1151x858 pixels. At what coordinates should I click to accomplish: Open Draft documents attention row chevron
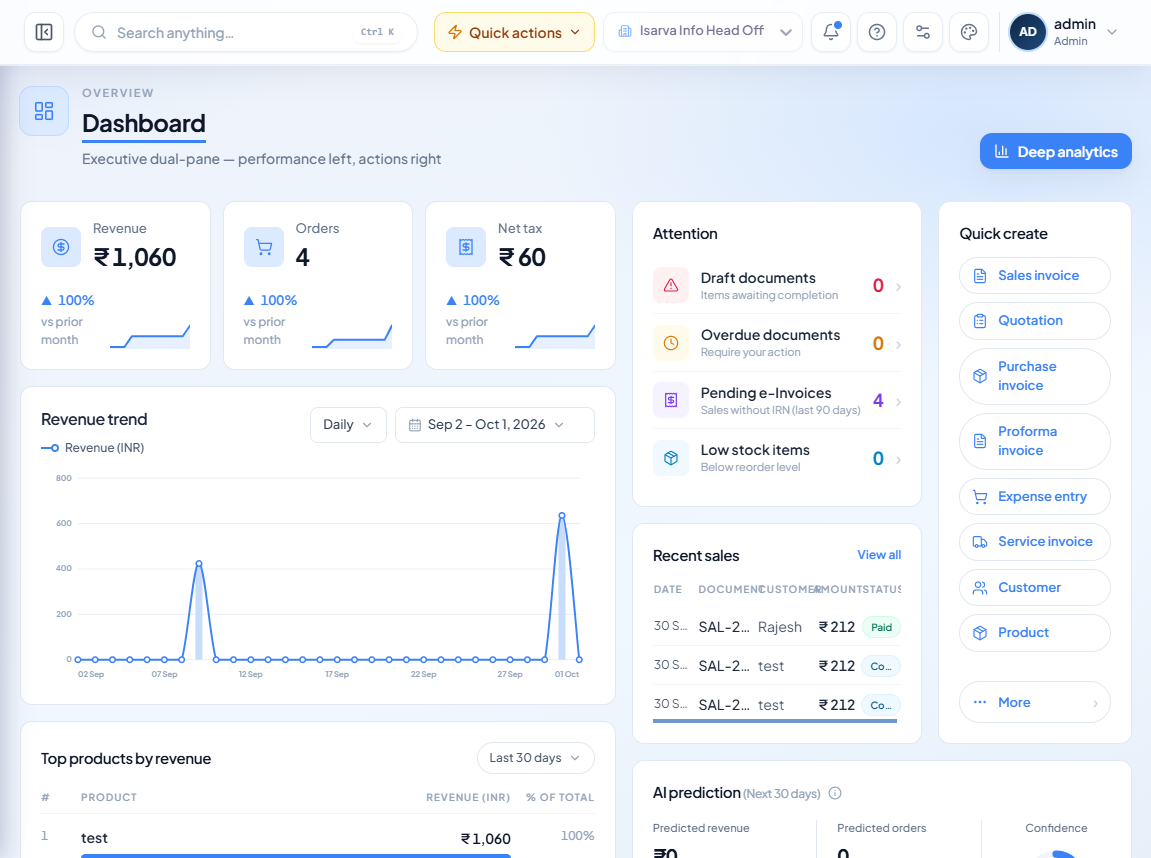click(898, 286)
